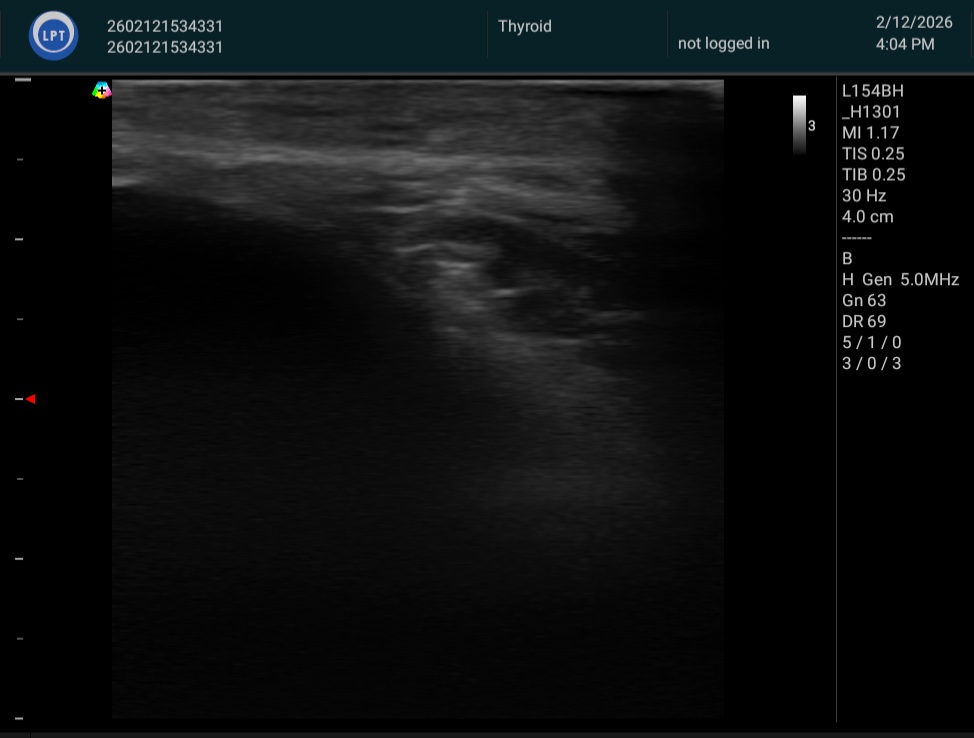This screenshot has height=738, width=974.
Task: Select the L154BH probe label
Action: (872, 91)
